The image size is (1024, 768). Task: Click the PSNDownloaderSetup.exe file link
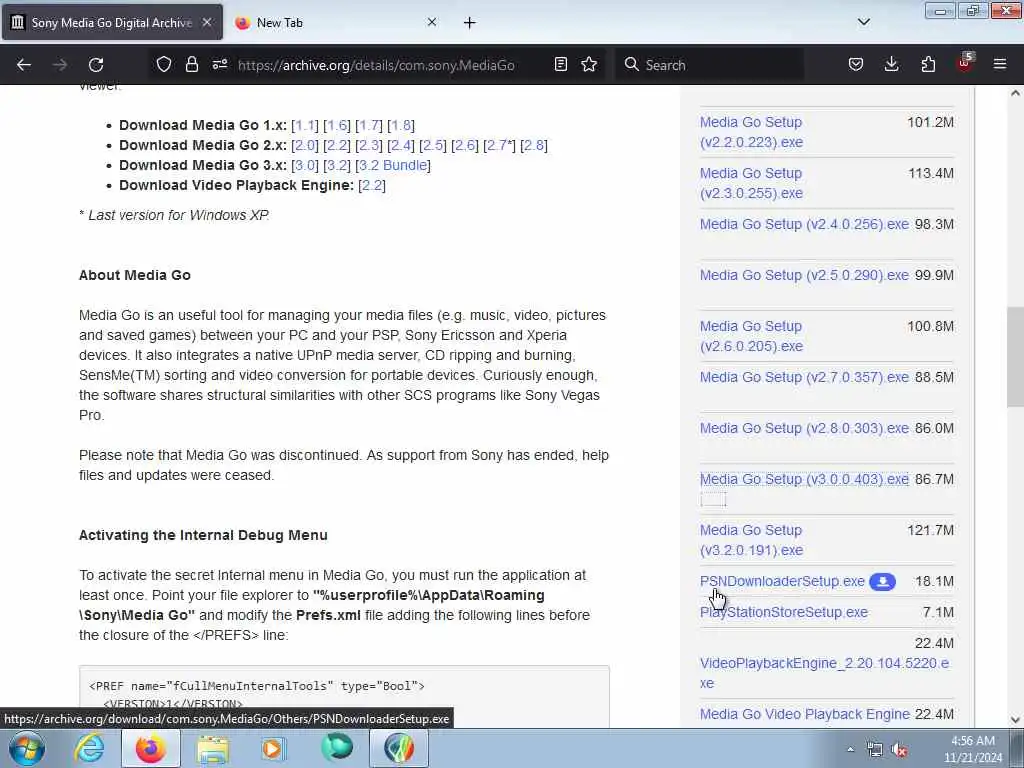coord(782,581)
